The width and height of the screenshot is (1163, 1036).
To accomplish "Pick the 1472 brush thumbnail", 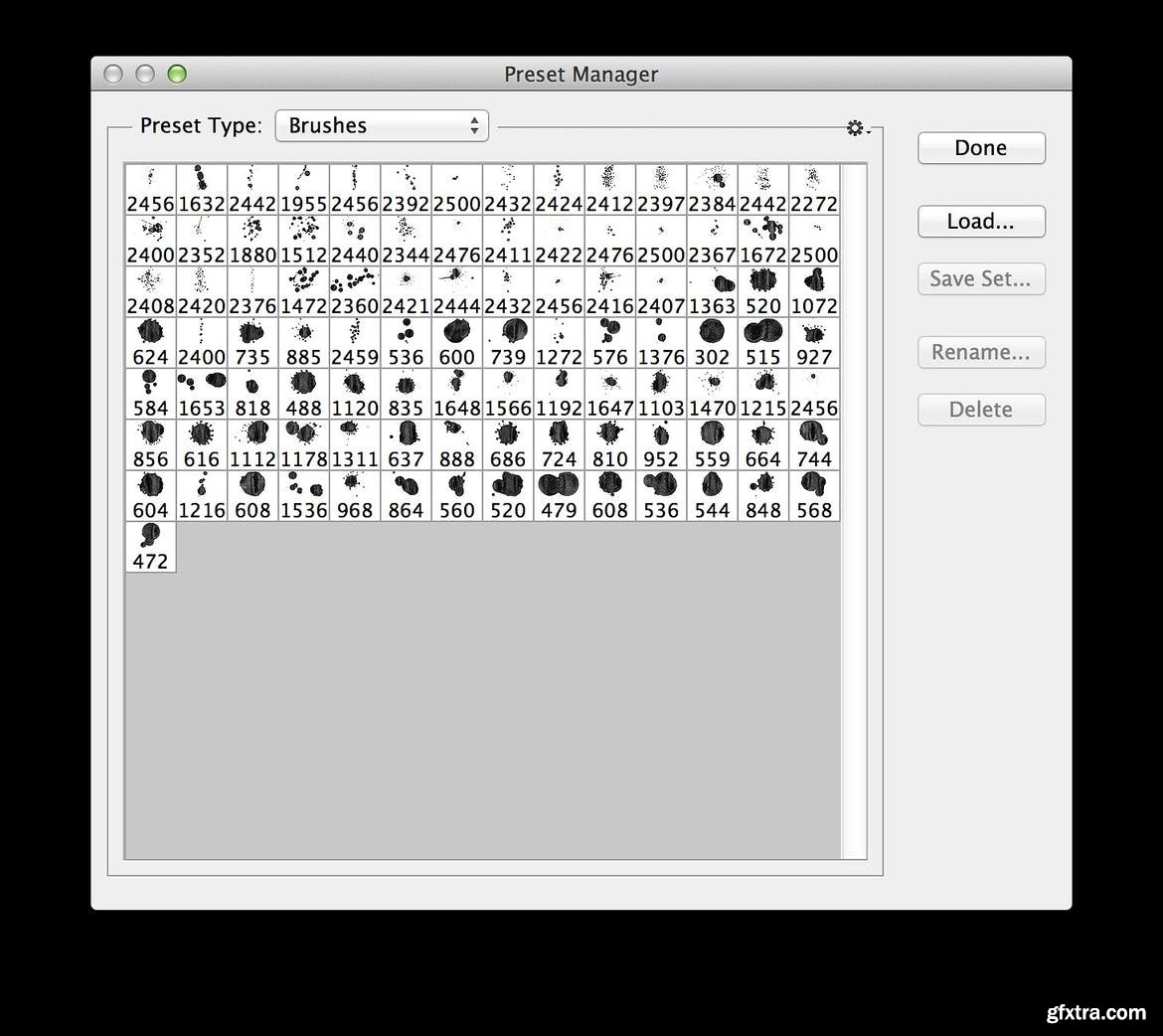I will click(304, 292).
